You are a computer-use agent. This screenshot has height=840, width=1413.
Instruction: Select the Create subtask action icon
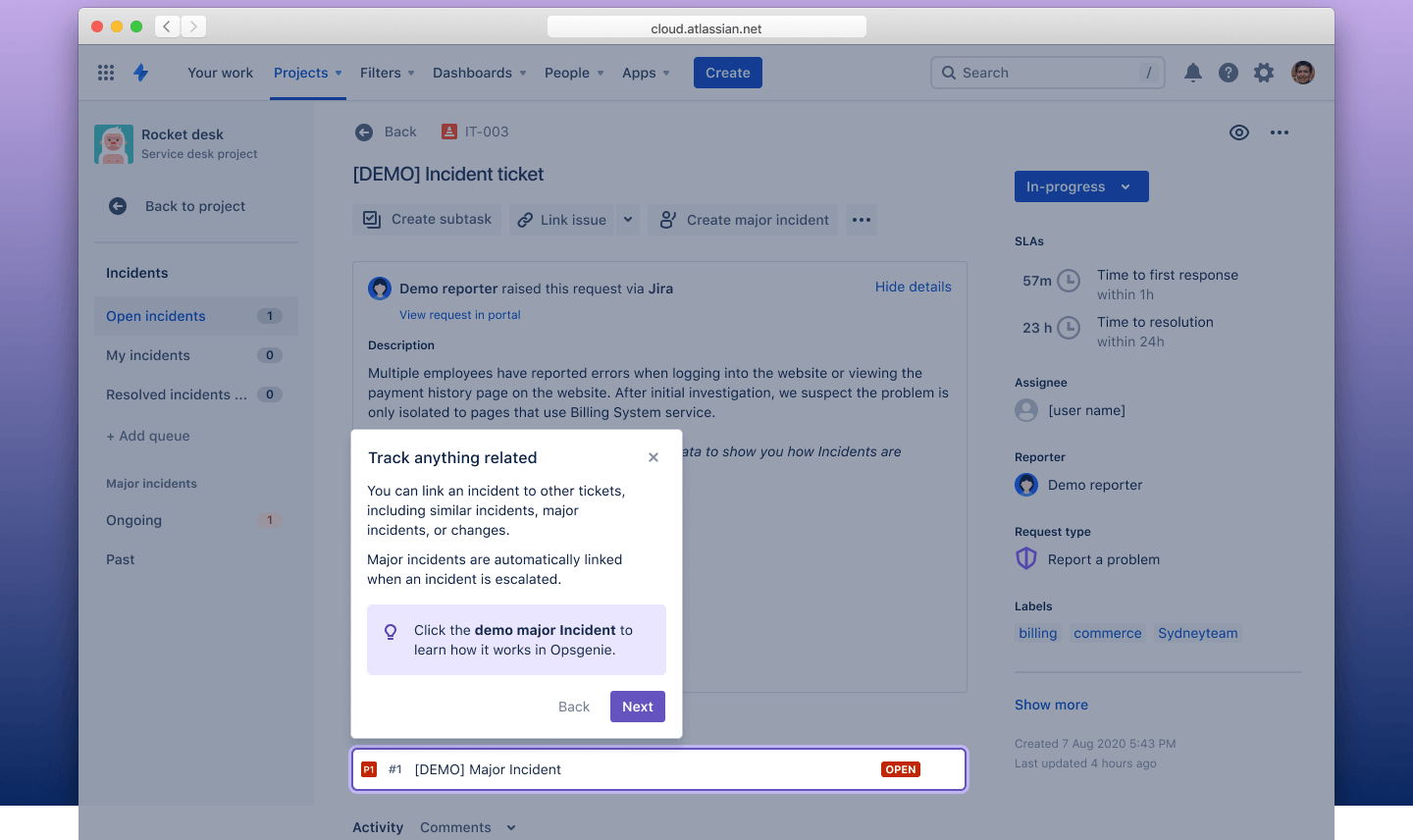click(x=371, y=220)
